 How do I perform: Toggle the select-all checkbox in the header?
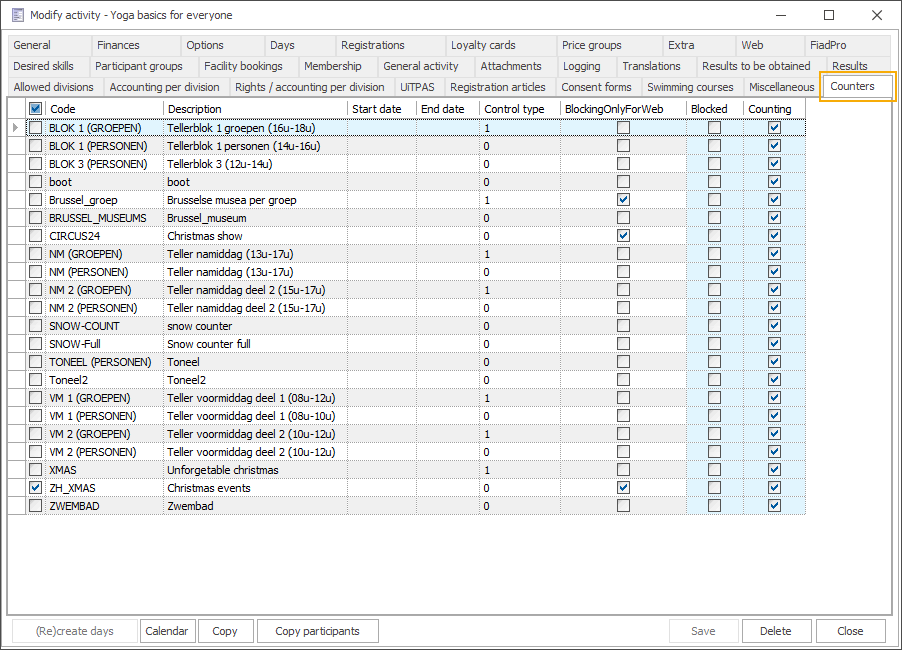[x=36, y=109]
